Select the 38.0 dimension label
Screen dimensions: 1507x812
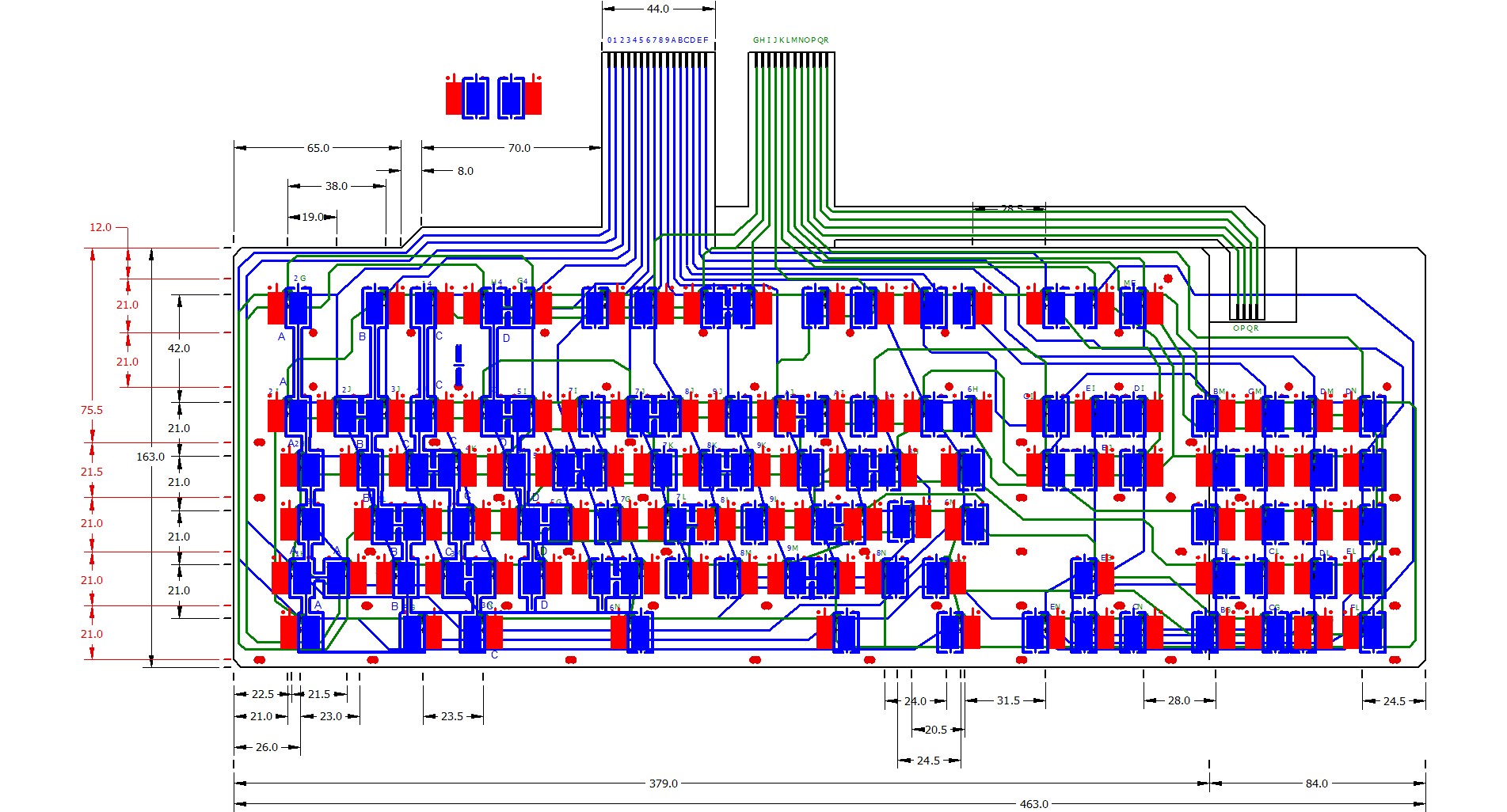(x=336, y=186)
